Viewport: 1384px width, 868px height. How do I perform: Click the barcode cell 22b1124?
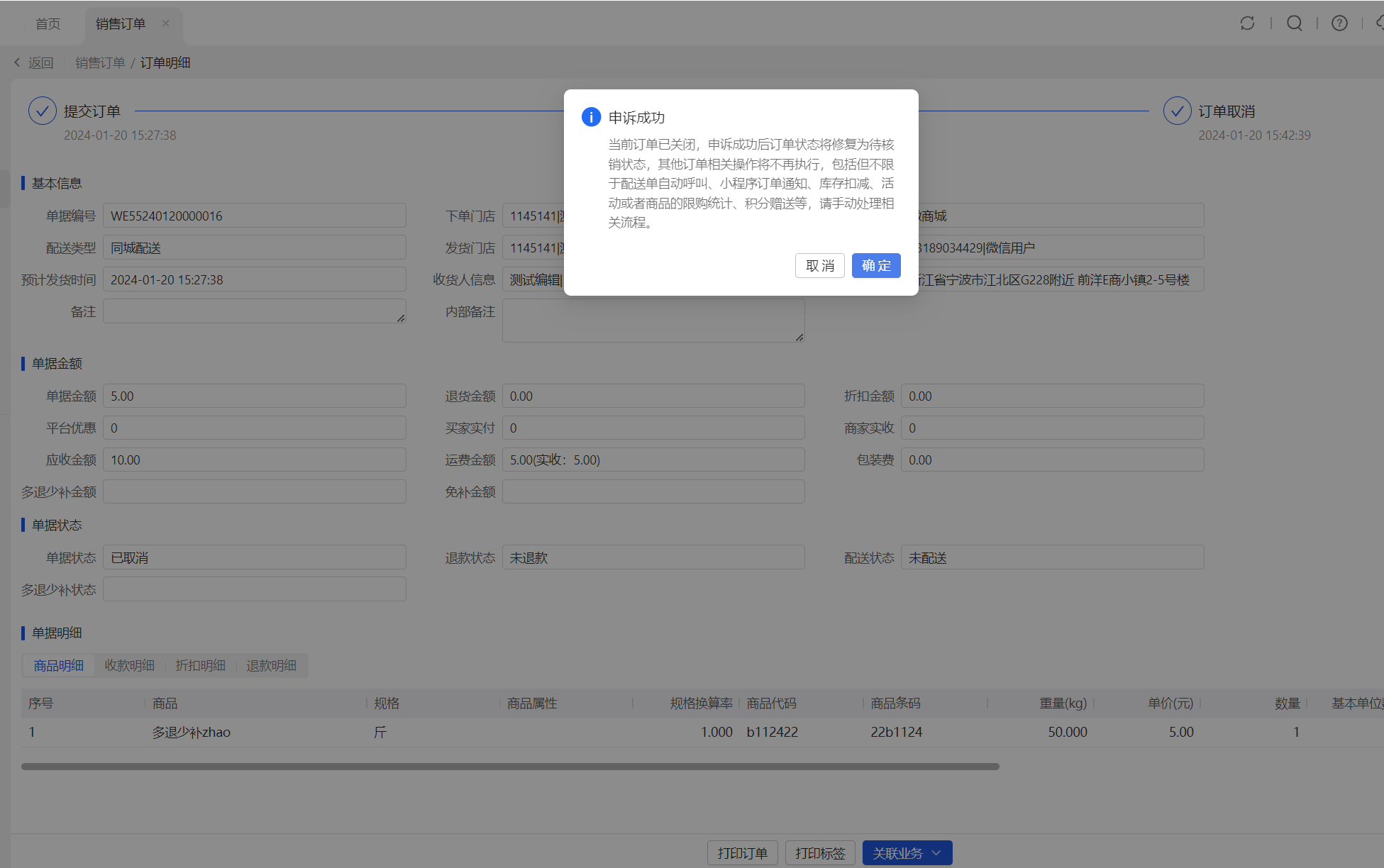(x=897, y=732)
